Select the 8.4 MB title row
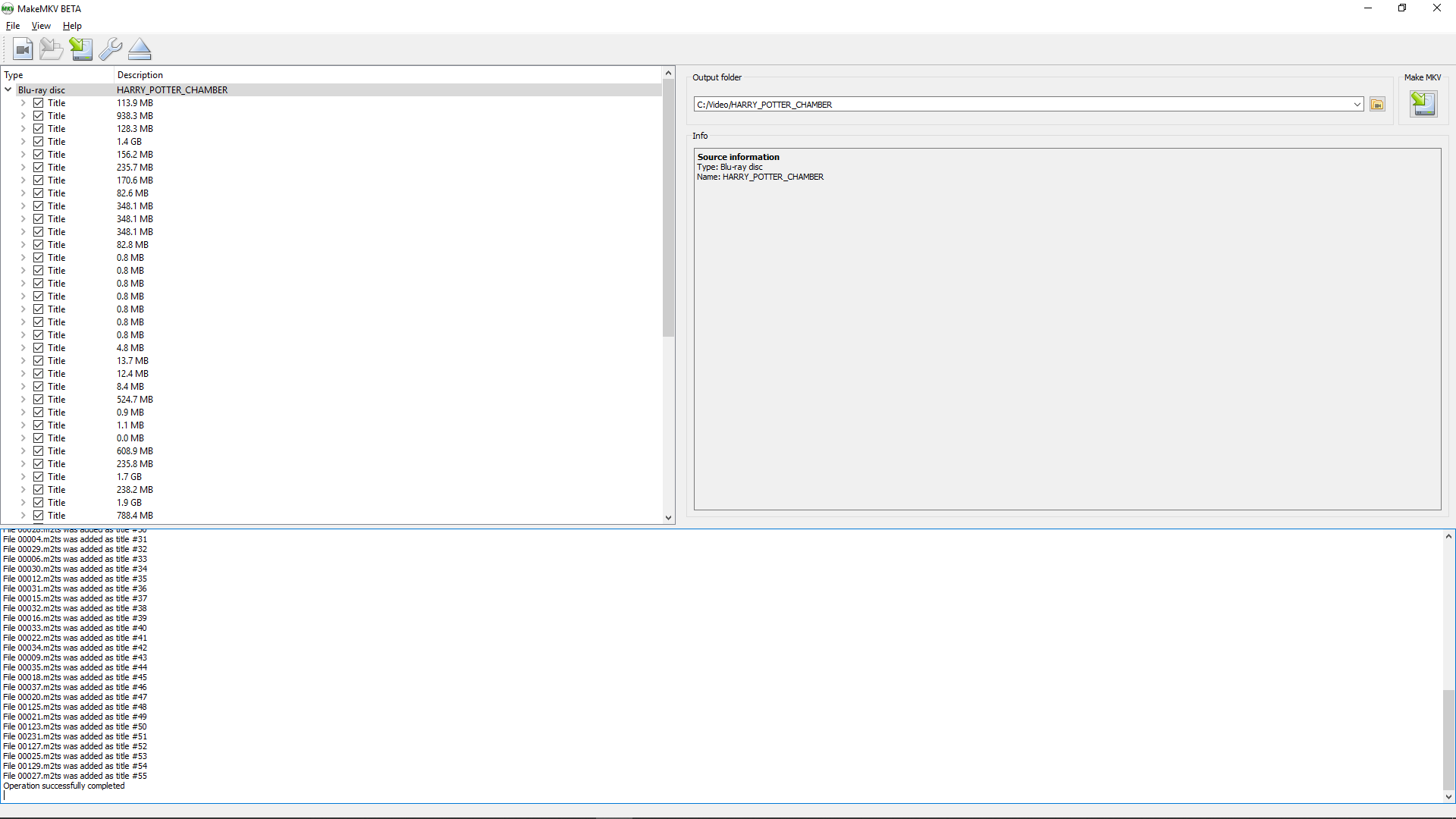1456x819 pixels. pos(331,387)
